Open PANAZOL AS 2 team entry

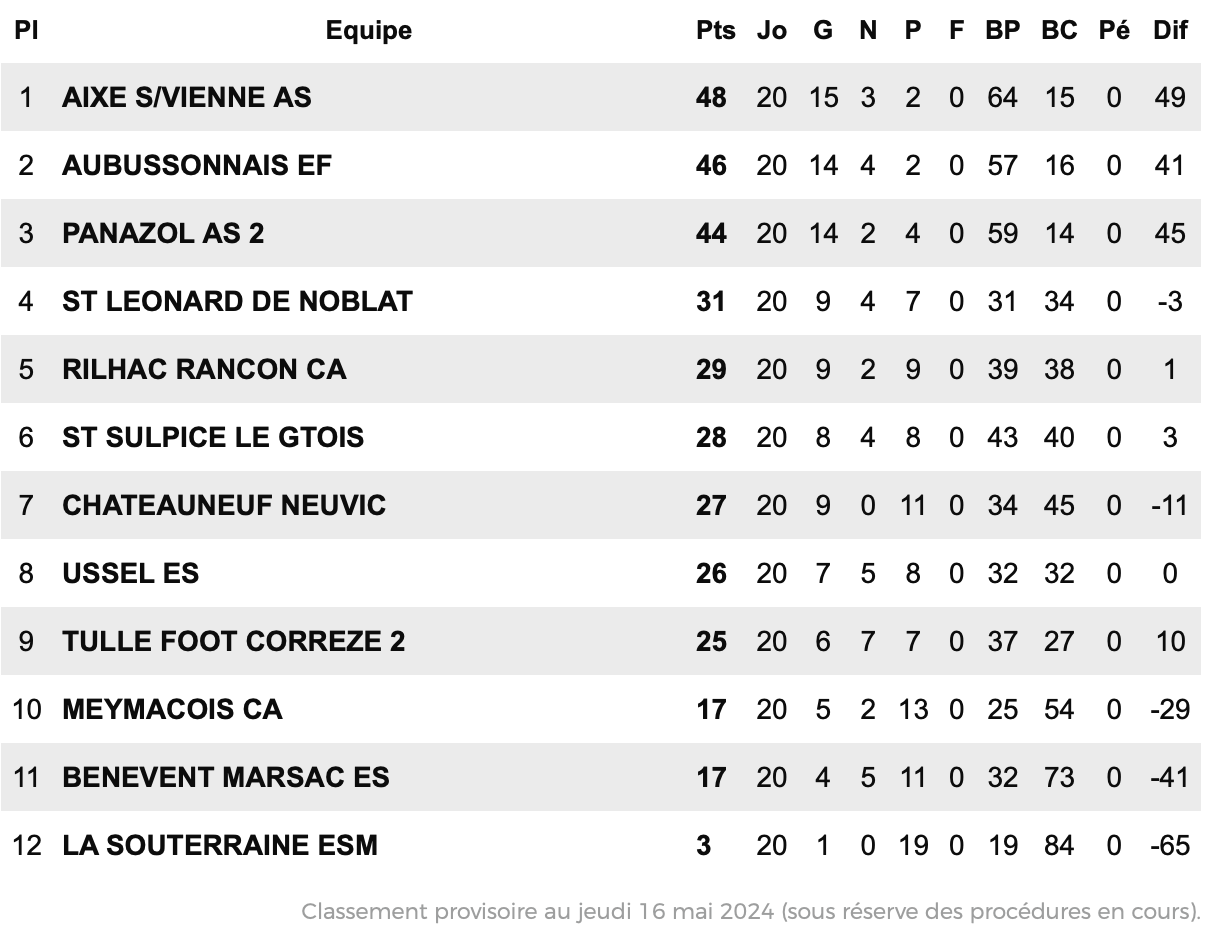[x=163, y=233]
